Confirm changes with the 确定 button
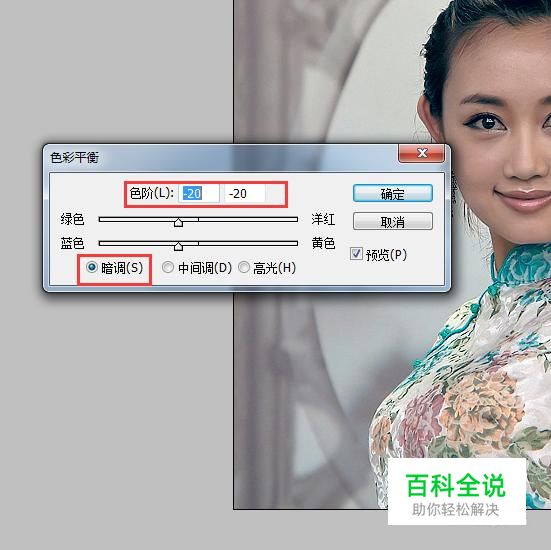This screenshot has width=551, height=550. [393, 193]
